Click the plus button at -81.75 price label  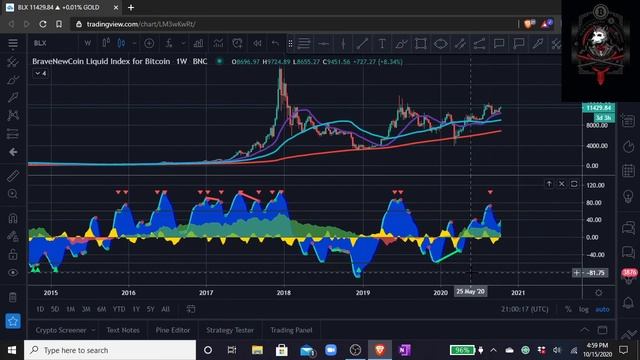tap(576, 273)
